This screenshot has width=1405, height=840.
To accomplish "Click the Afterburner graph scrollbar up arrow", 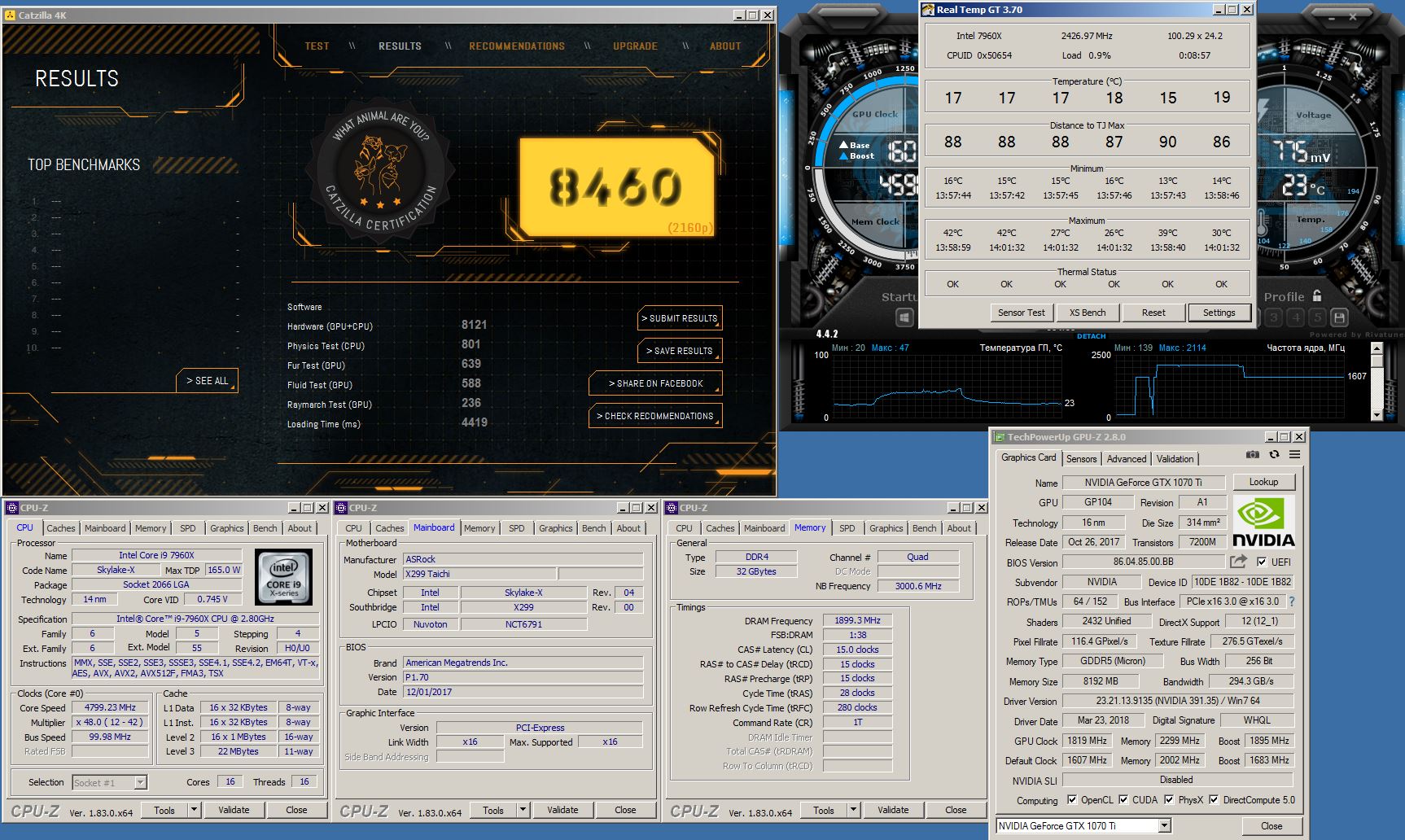I will 1377,348.
